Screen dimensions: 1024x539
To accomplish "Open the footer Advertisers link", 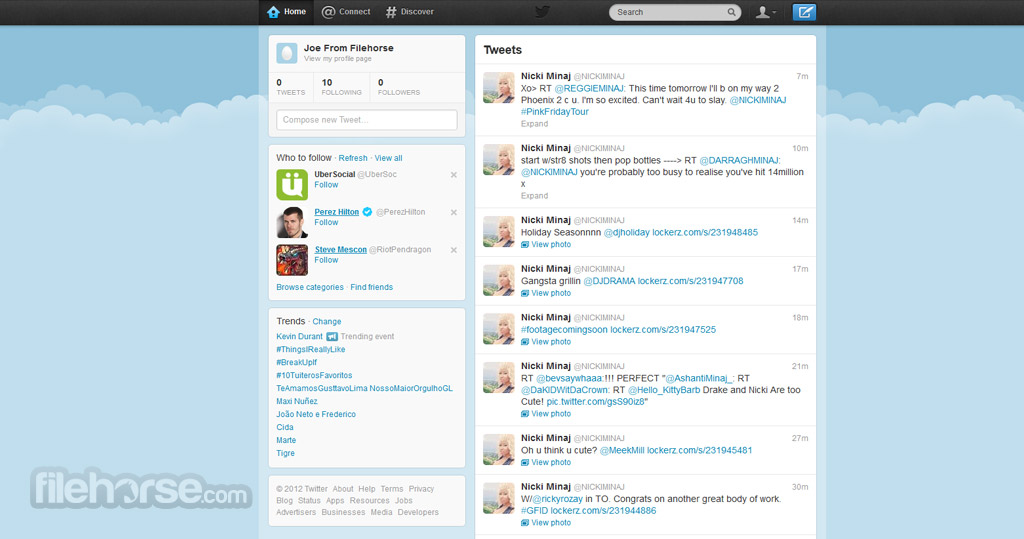I will [296, 512].
